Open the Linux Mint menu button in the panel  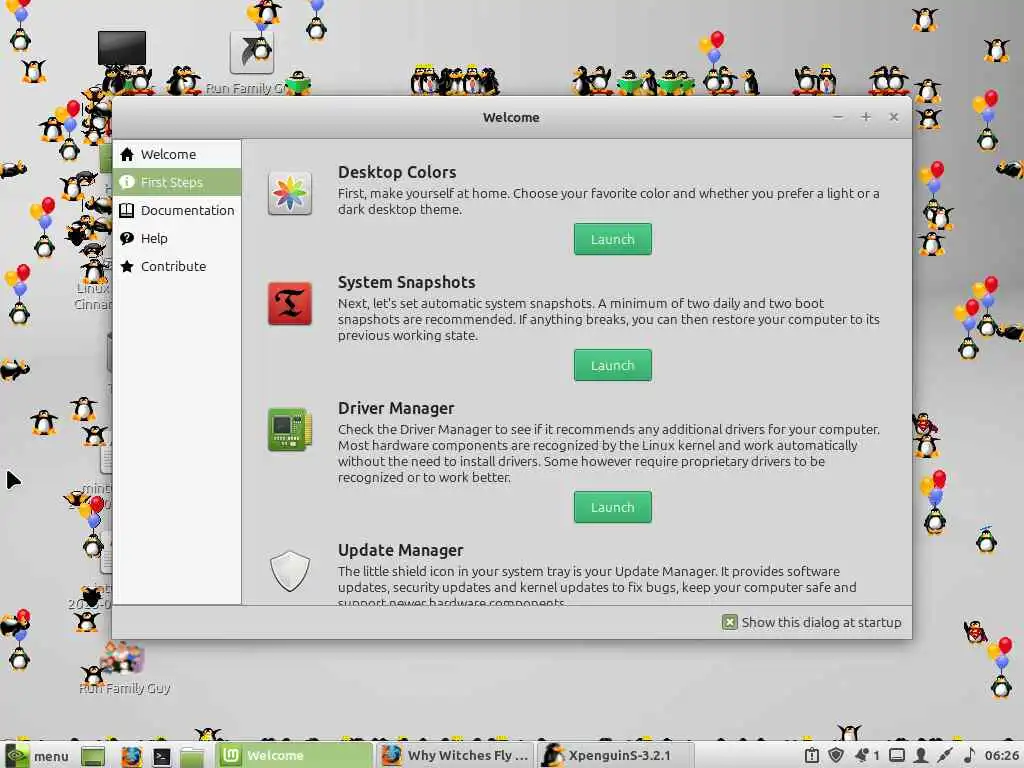(x=37, y=756)
